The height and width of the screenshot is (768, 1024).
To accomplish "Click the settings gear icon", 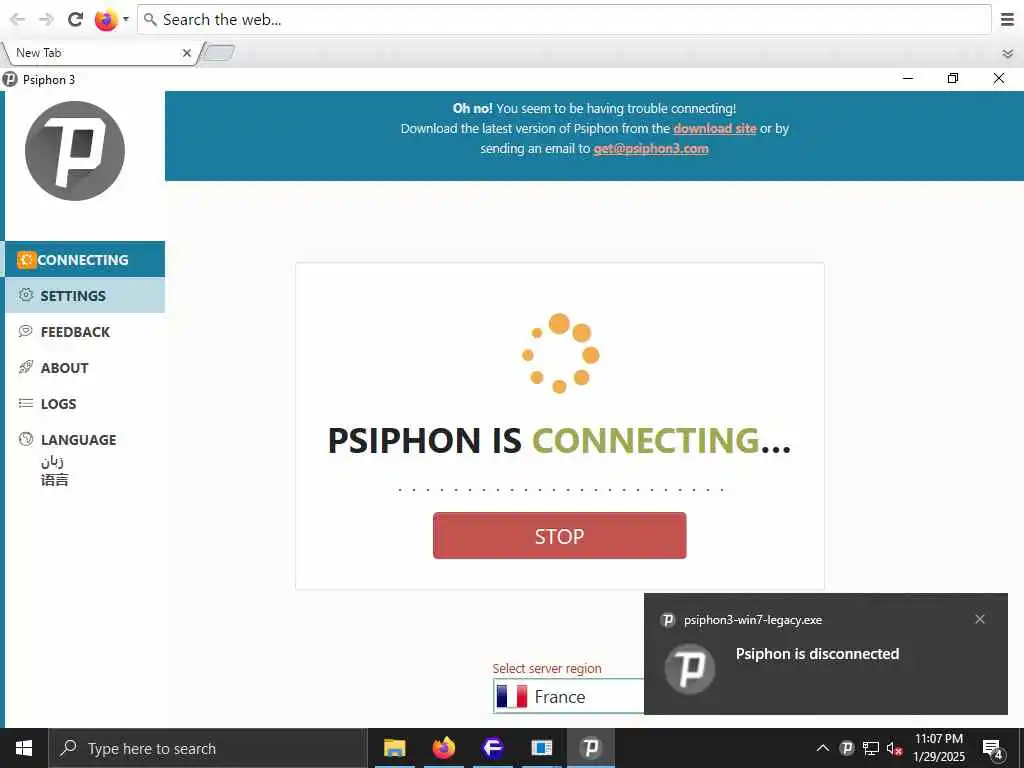I will tap(25, 295).
